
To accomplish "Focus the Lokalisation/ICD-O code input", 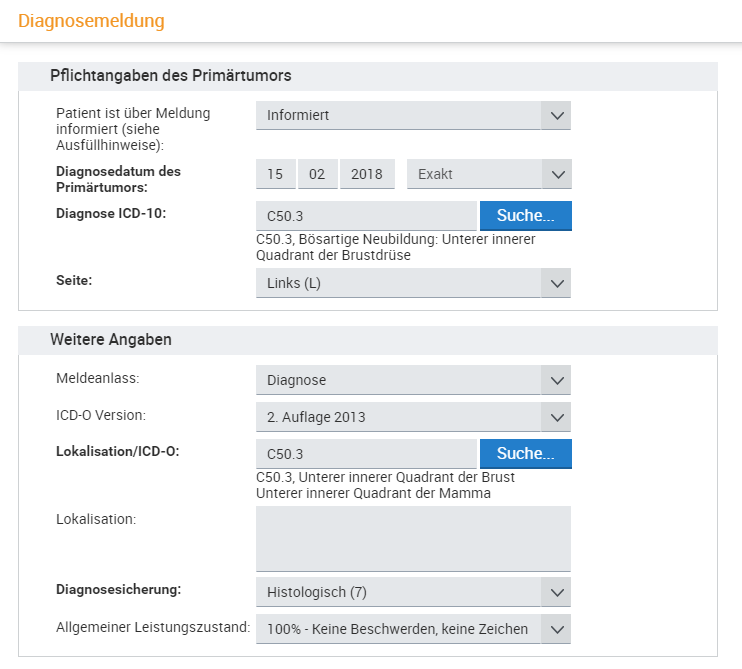I will pyautogui.click(x=366, y=454).
